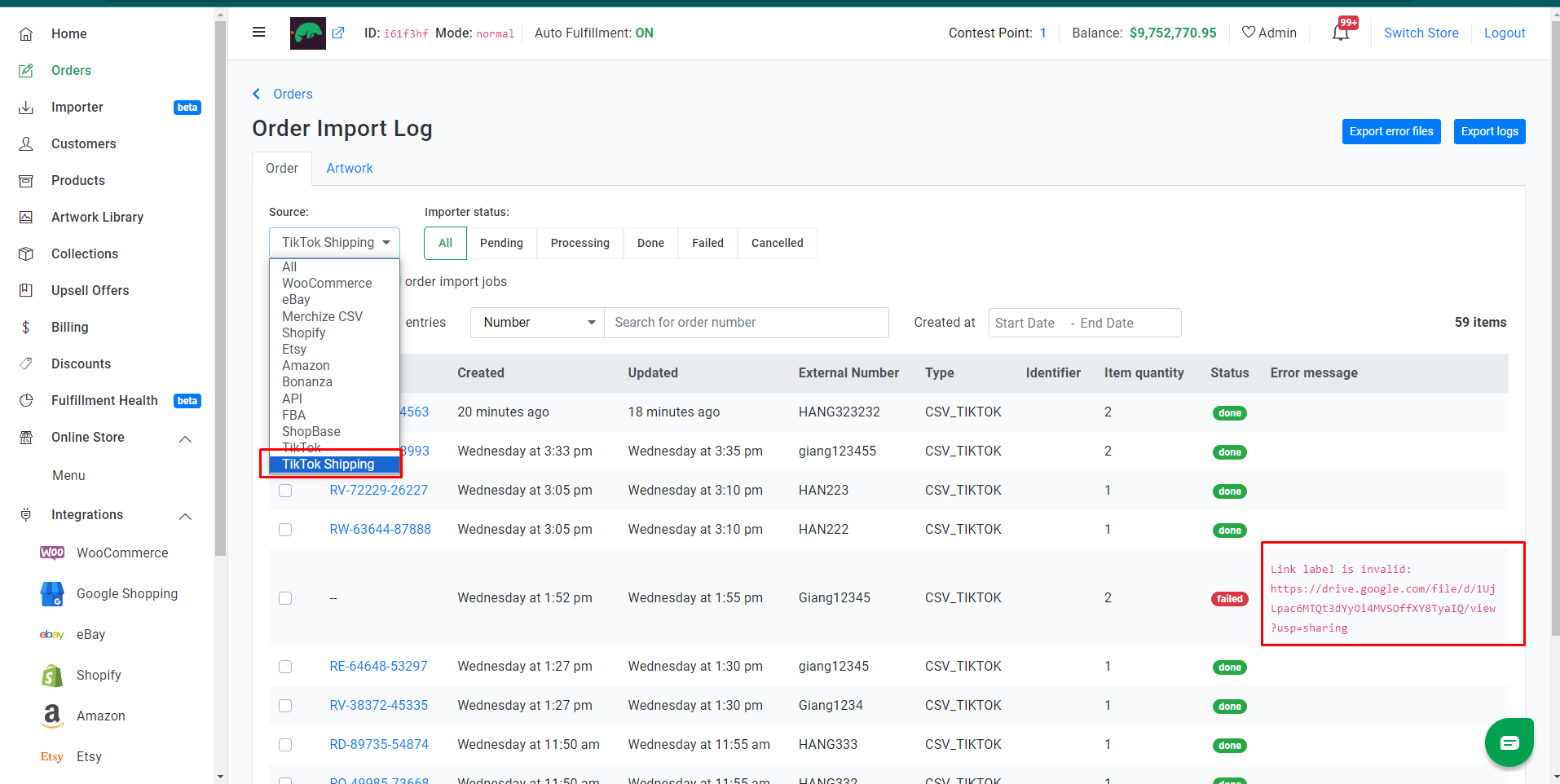Screen dimensions: 1560x784
Task: Tick checkbox for order RD-89735-54874
Action: 285,745
